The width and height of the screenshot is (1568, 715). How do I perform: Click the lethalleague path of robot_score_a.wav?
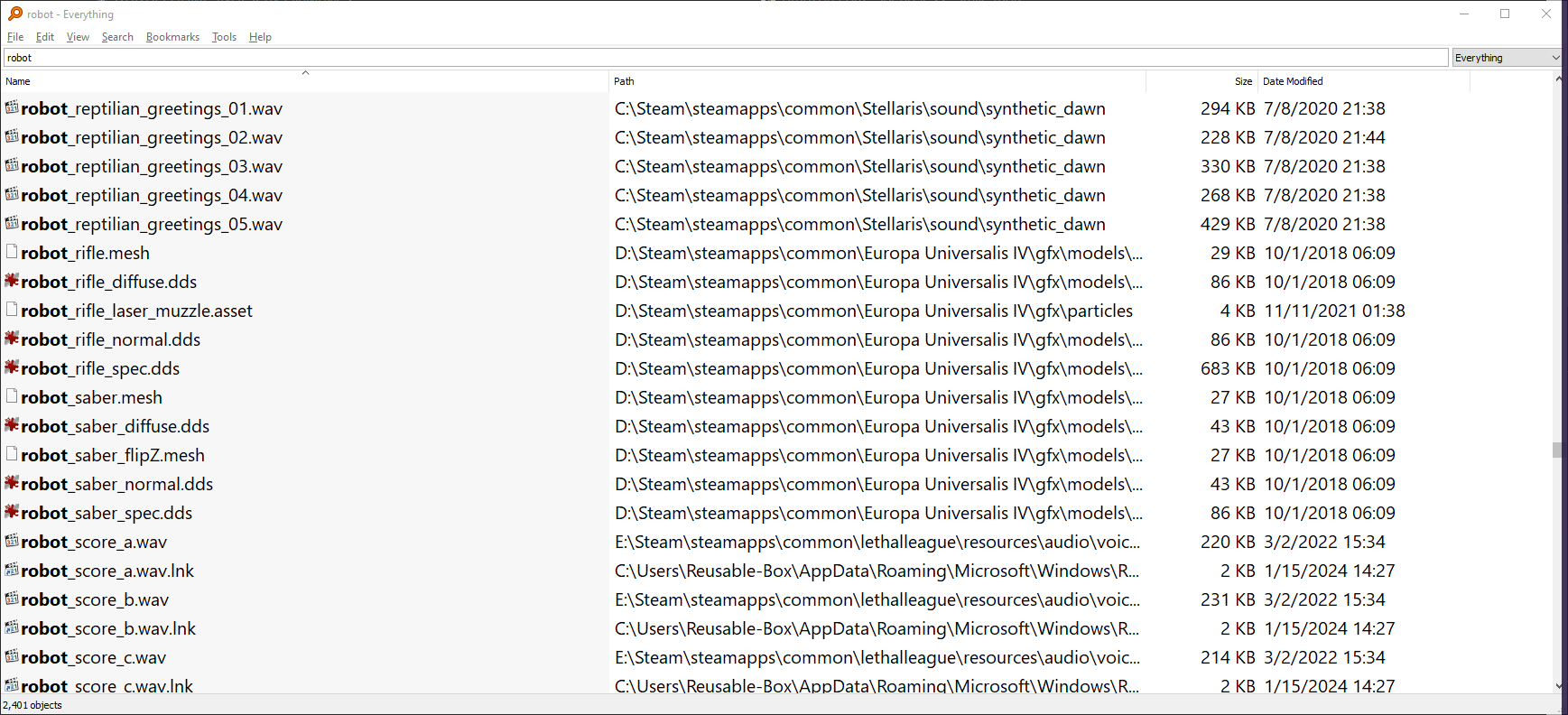tap(877, 542)
